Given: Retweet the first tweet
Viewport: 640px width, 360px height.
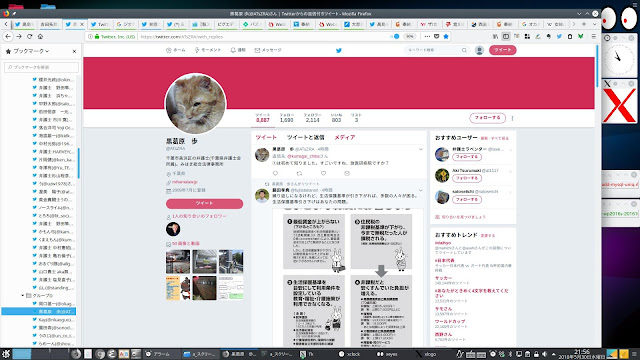Looking at the screenshot, I should [x=299, y=173].
